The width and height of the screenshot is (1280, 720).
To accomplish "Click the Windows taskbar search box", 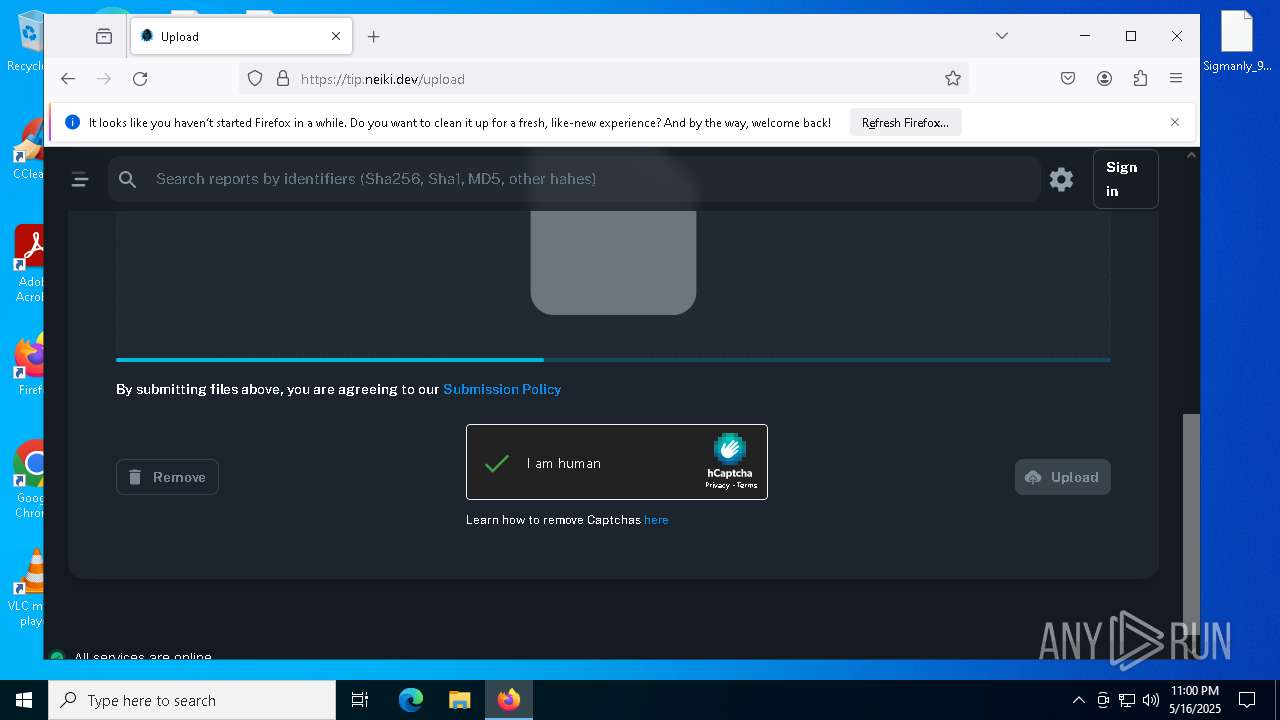I will (x=192, y=700).
